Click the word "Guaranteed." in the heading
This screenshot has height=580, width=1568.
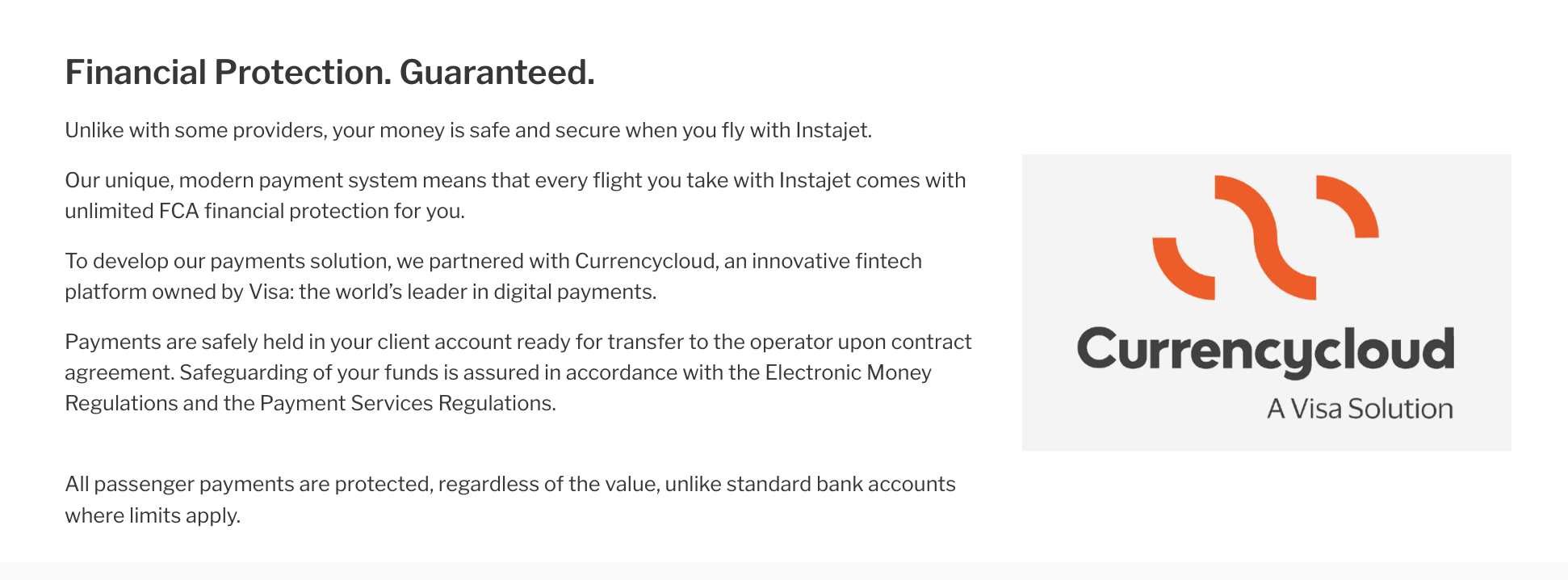(497, 73)
